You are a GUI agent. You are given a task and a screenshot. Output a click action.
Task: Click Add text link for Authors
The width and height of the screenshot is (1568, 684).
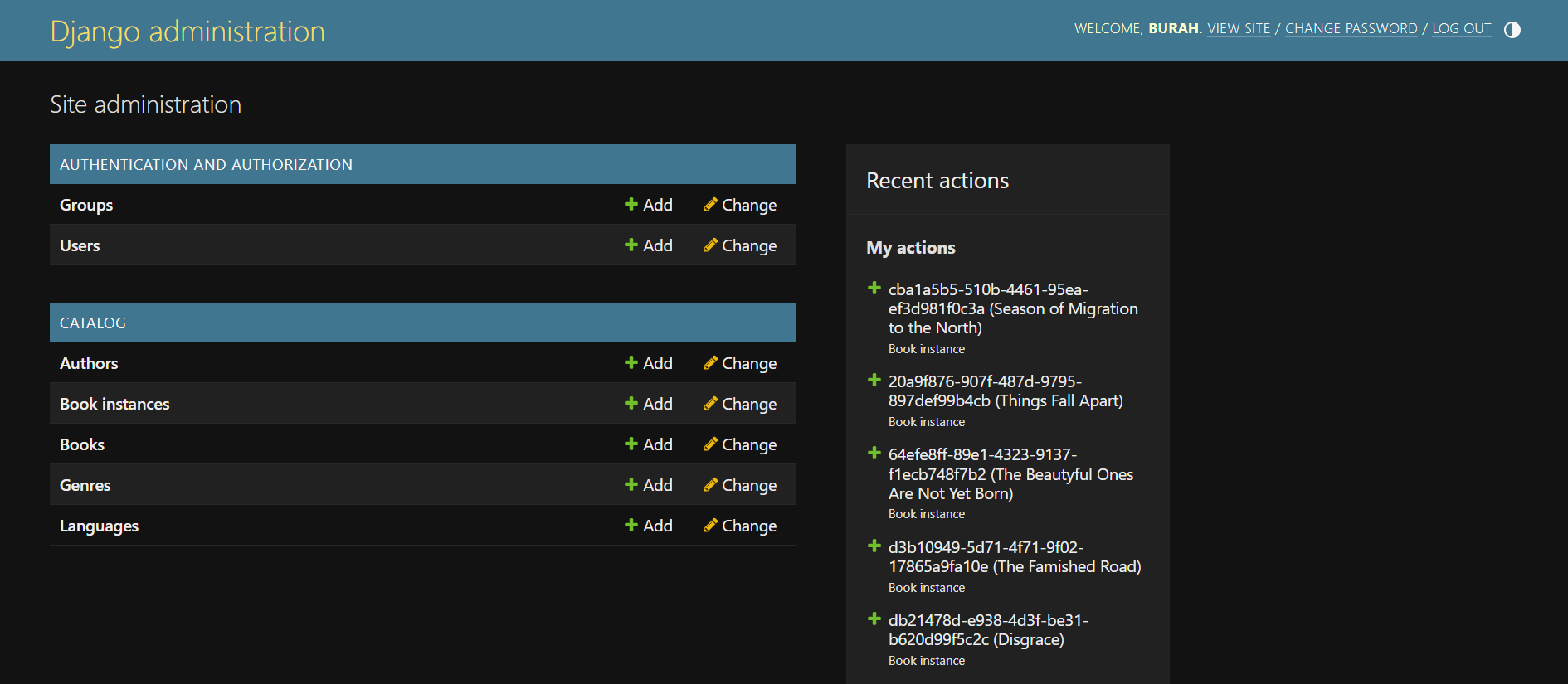pyautogui.click(x=658, y=363)
